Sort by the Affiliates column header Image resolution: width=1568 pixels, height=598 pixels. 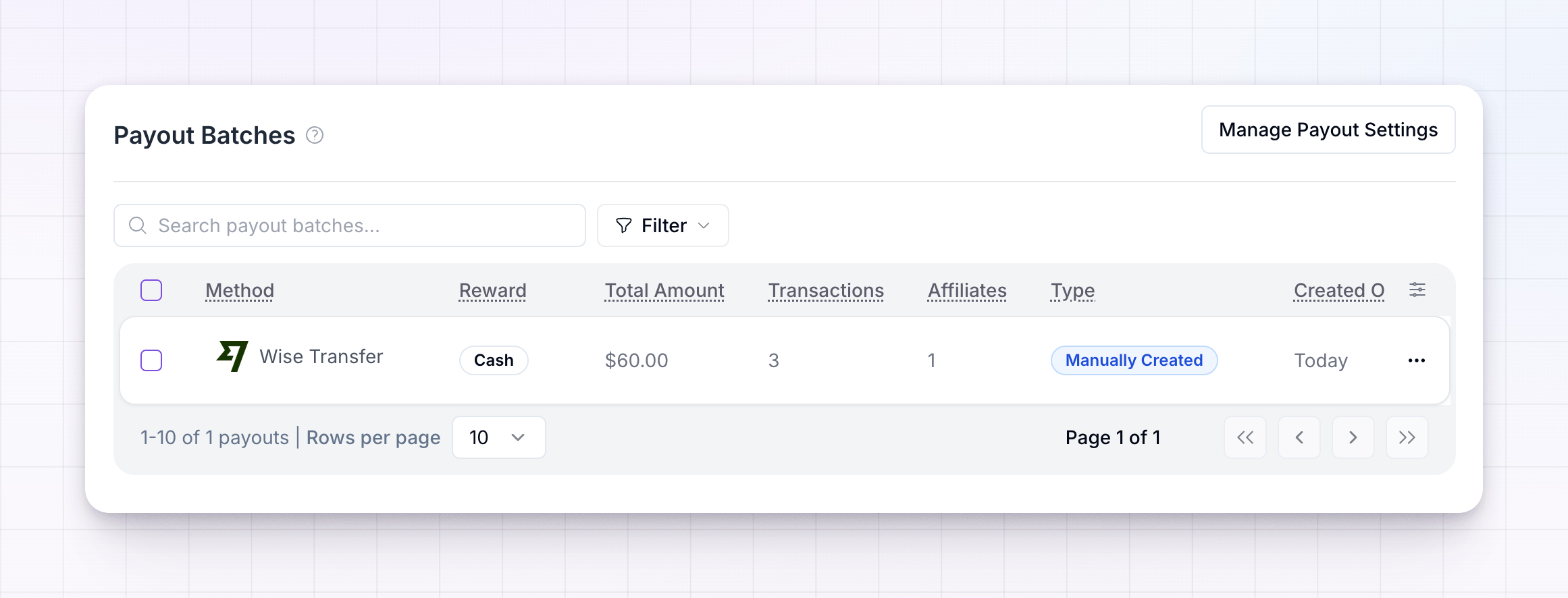[967, 290]
